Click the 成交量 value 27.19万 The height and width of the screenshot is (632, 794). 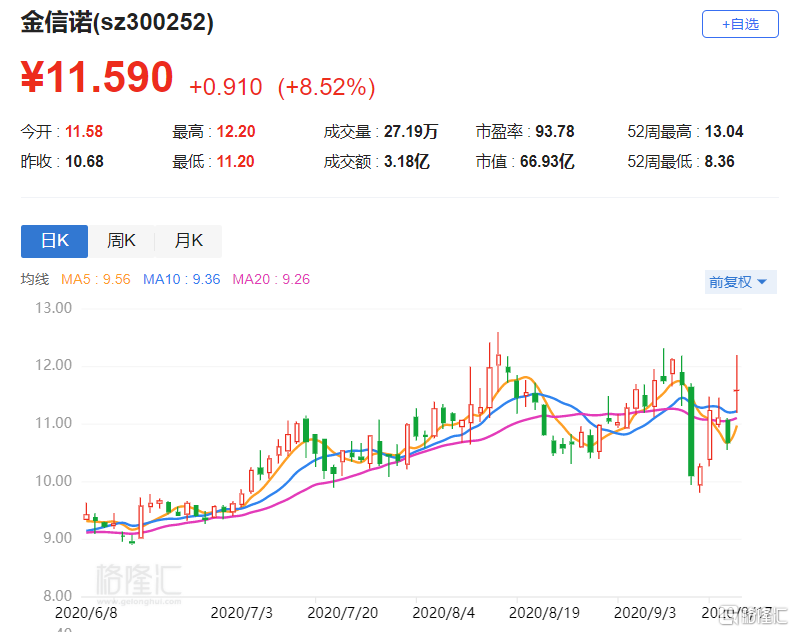coord(411,132)
